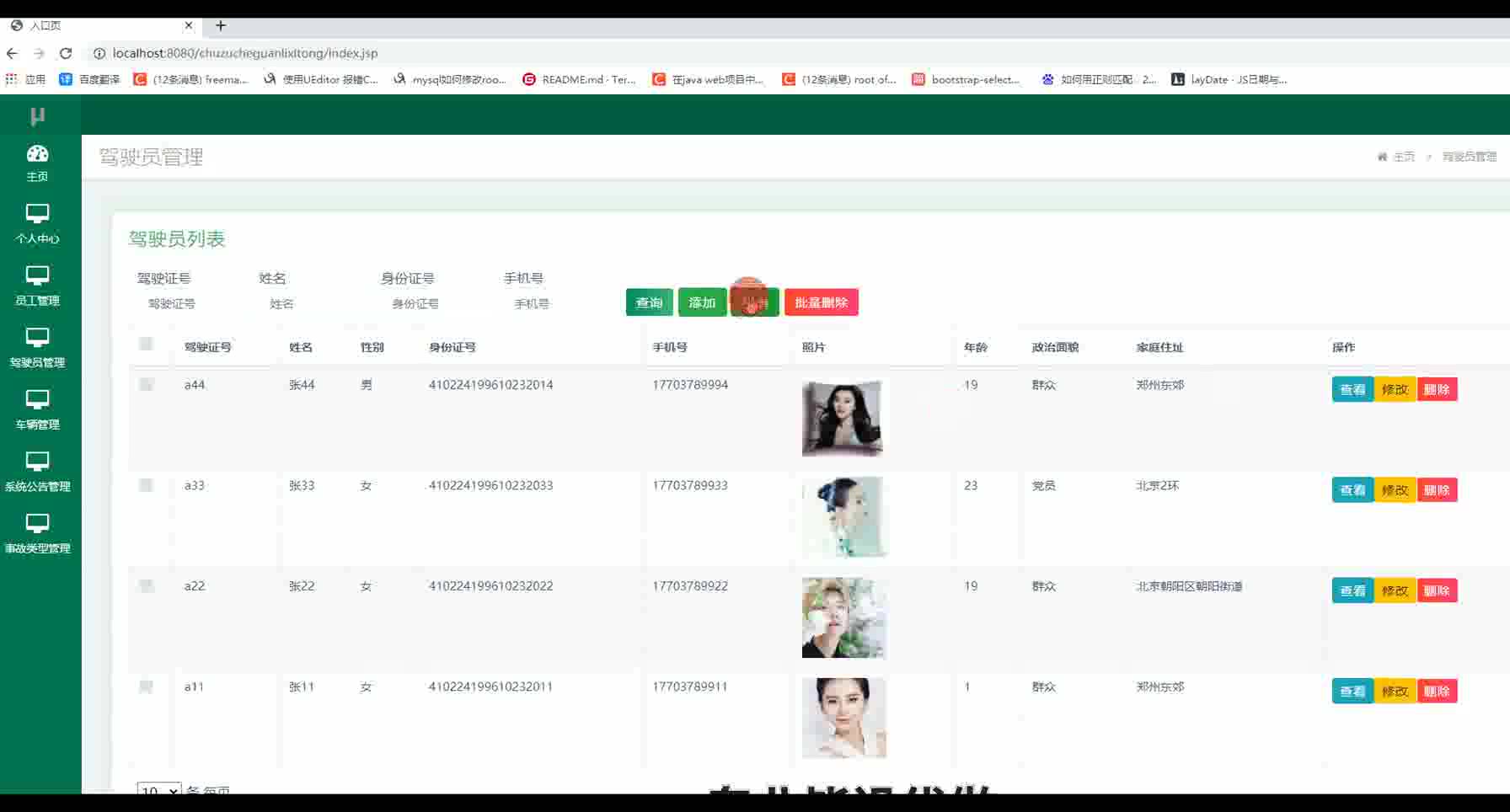
Task: Click the logo icon atop the sidebar
Action: click(37, 116)
